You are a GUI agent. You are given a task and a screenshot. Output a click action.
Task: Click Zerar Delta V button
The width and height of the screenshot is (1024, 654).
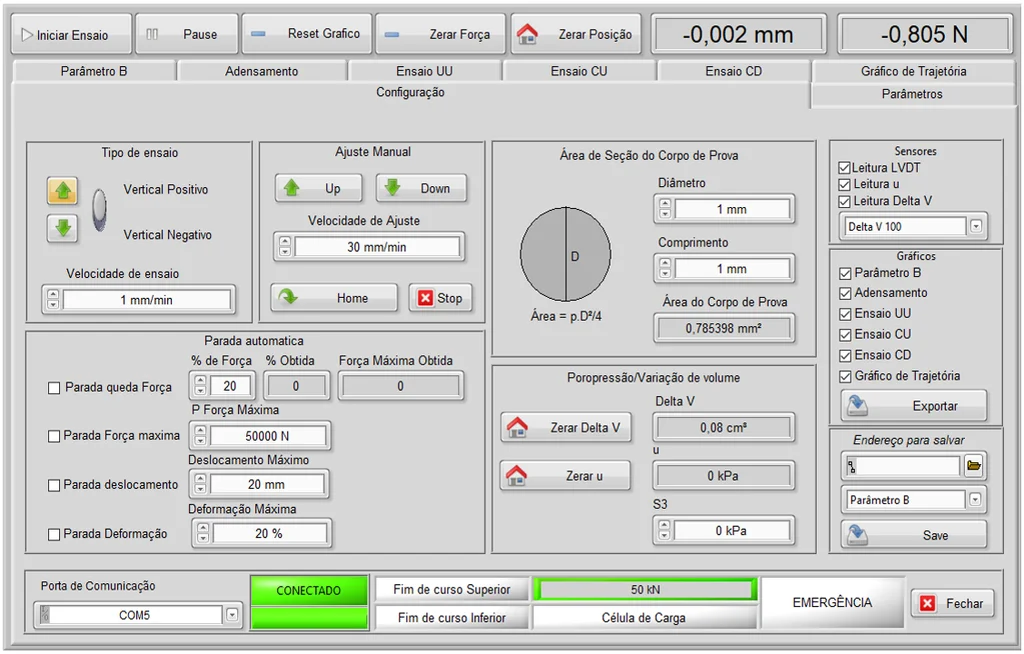click(566, 428)
